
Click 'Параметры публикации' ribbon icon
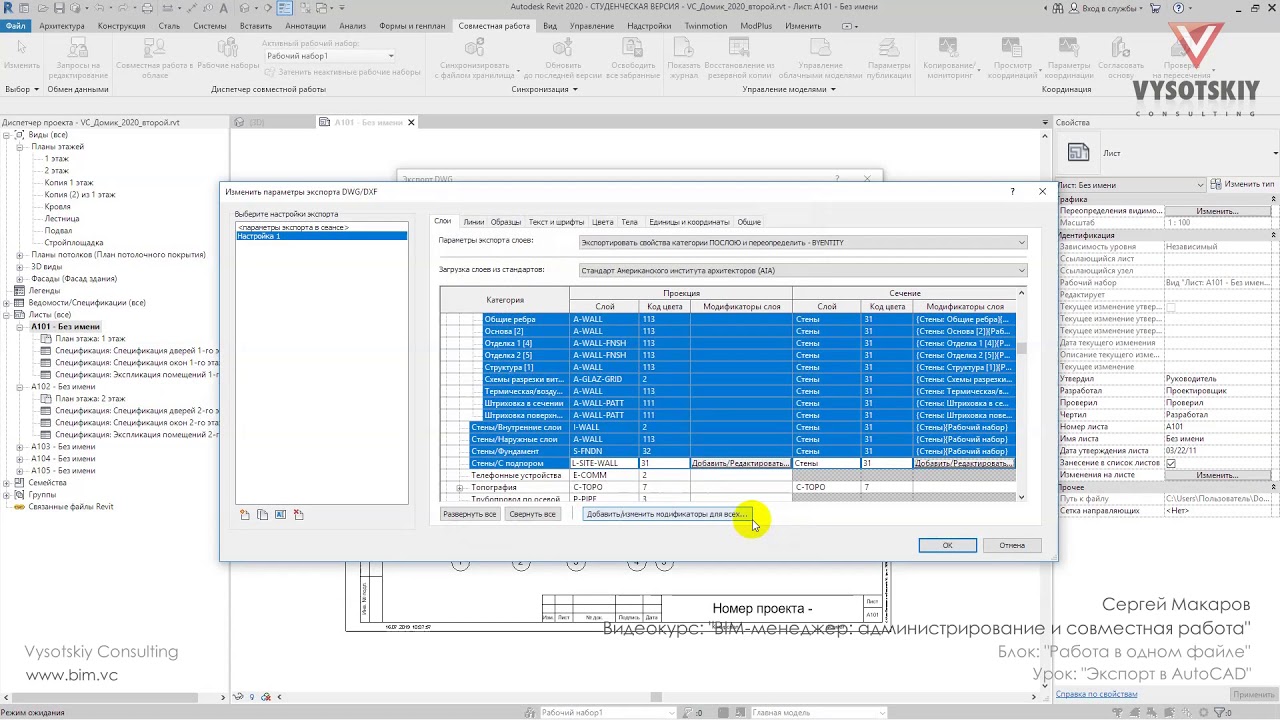click(889, 47)
